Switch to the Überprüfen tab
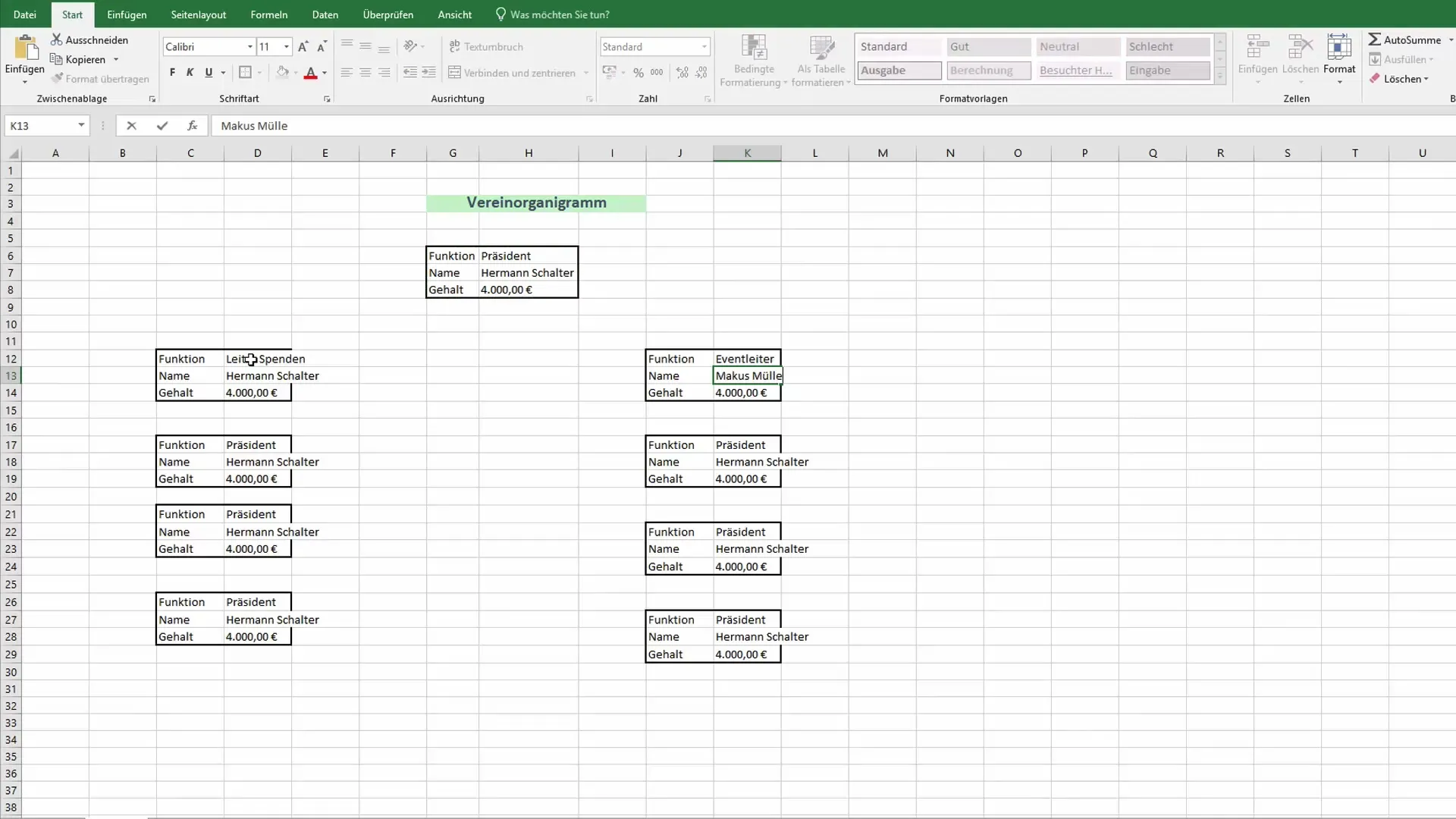The width and height of the screenshot is (1456, 819). pos(388,14)
